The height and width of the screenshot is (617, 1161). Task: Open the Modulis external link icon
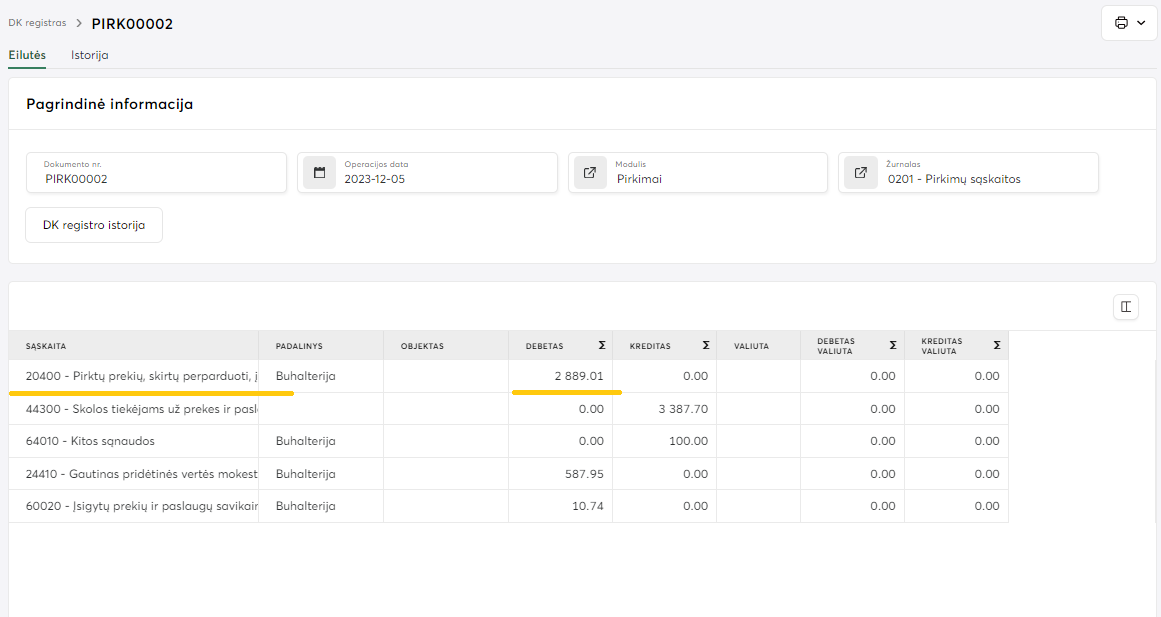(x=590, y=172)
